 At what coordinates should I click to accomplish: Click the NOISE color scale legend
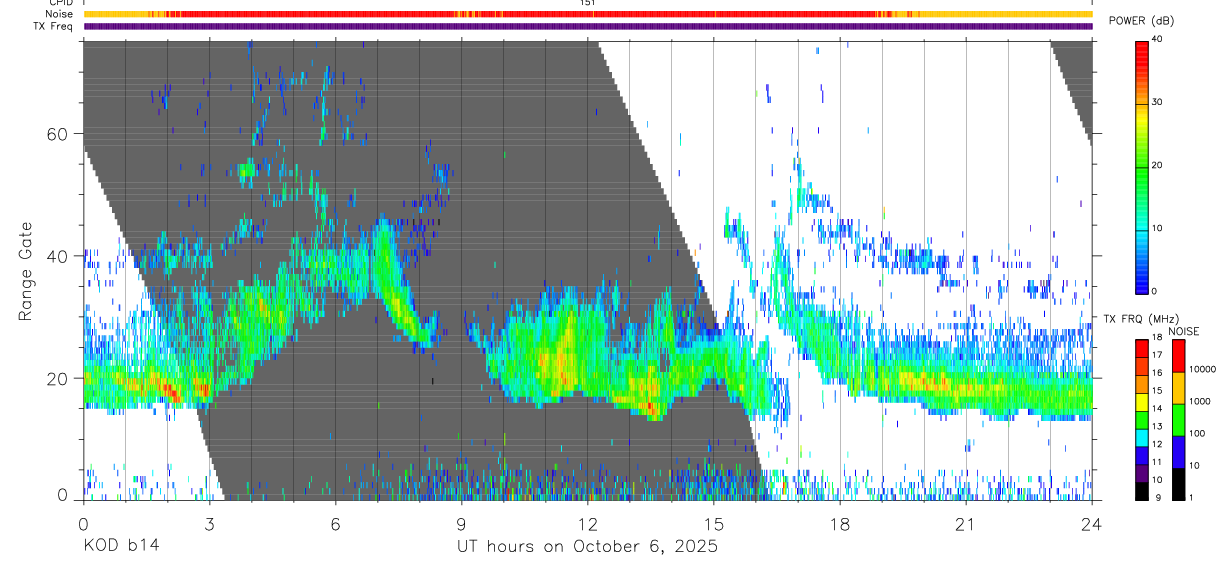(1178, 419)
